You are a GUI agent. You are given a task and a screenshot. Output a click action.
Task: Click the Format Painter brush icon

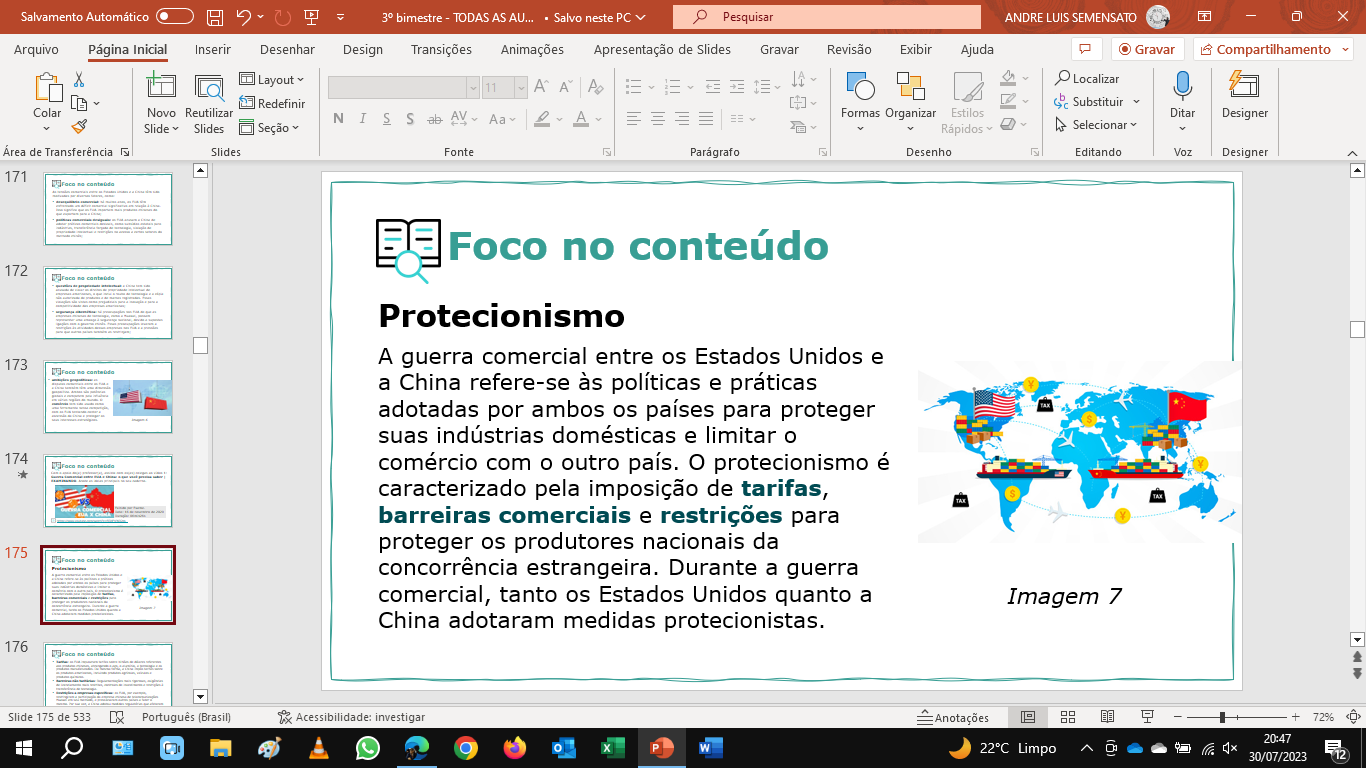point(79,126)
